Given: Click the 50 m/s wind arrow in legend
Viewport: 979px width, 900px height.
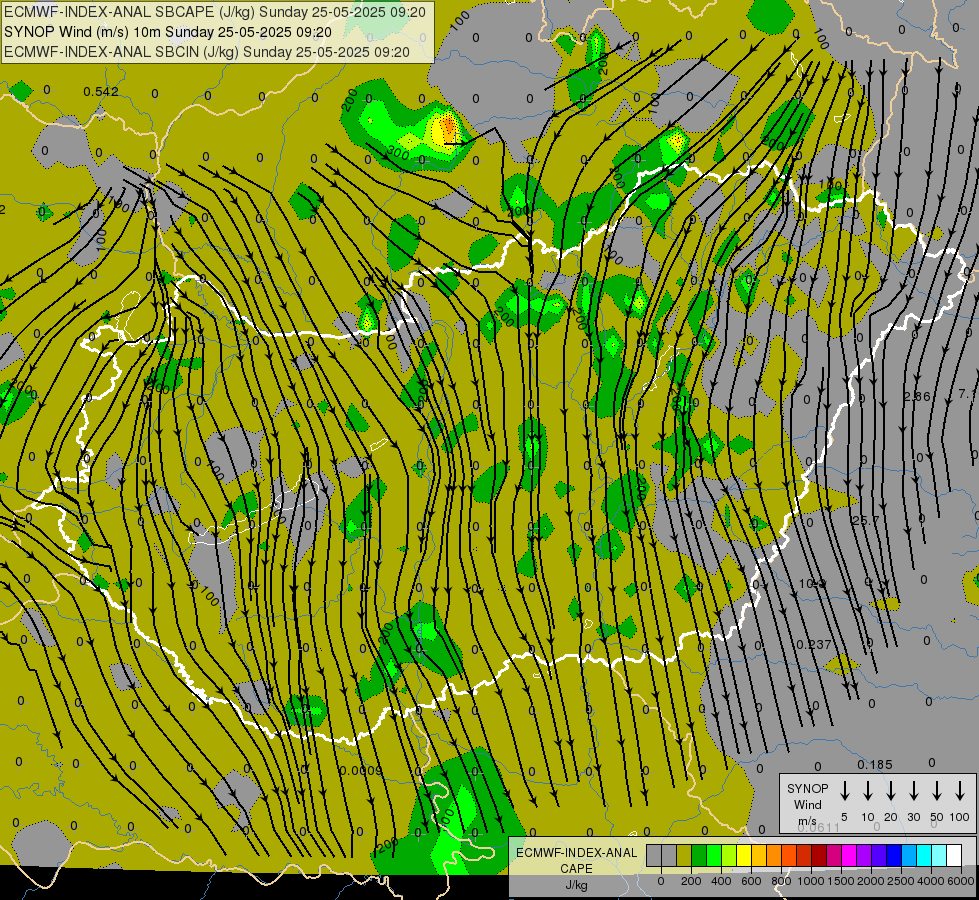Looking at the screenshot, I should [937, 791].
